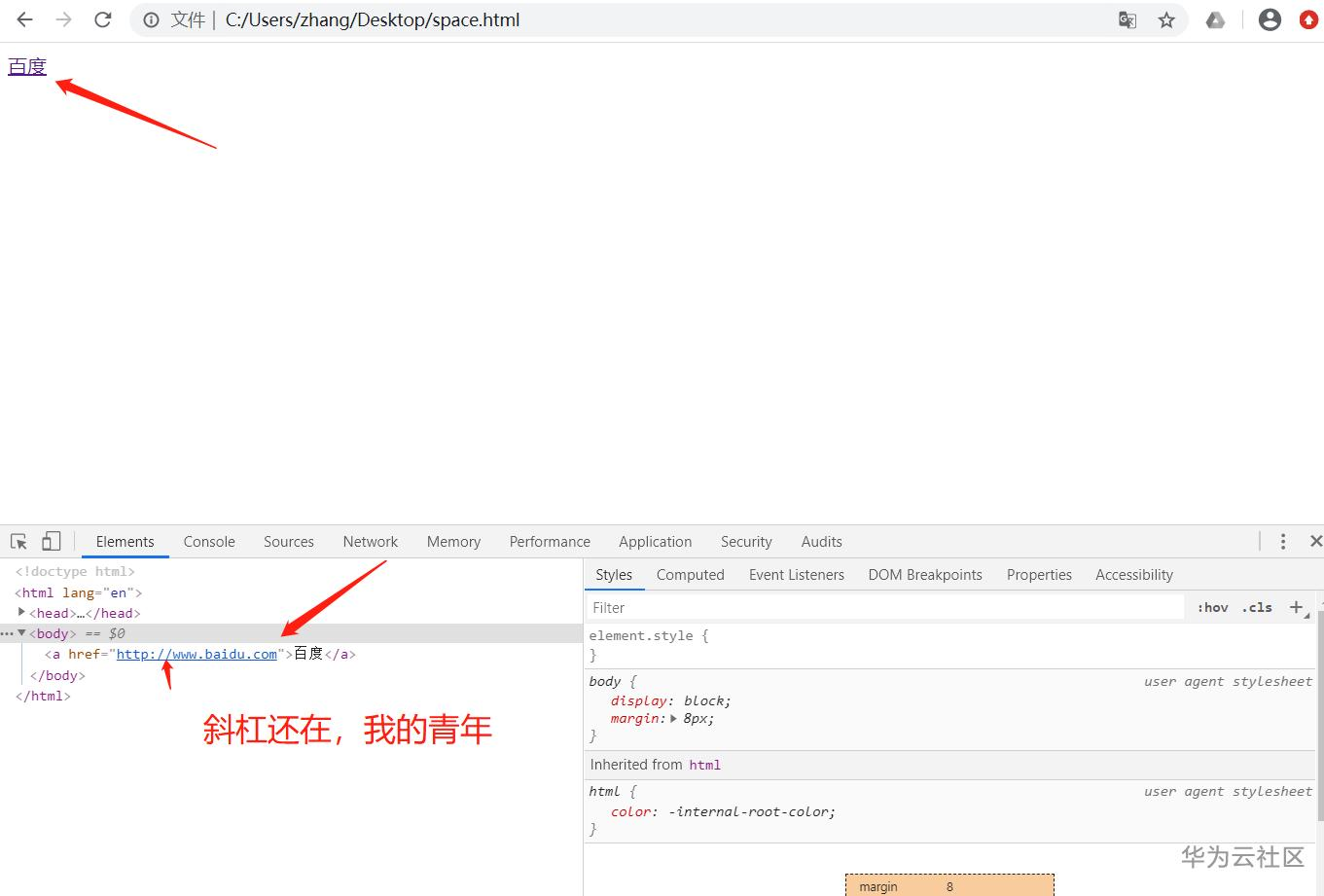View site information icon in address bar
The width and height of the screenshot is (1324, 896).
coord(152,19)
